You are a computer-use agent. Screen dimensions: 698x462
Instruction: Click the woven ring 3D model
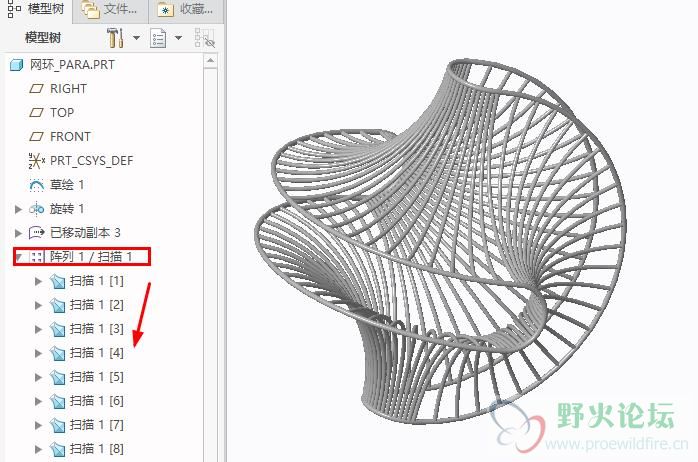click(x=441, y=240)
